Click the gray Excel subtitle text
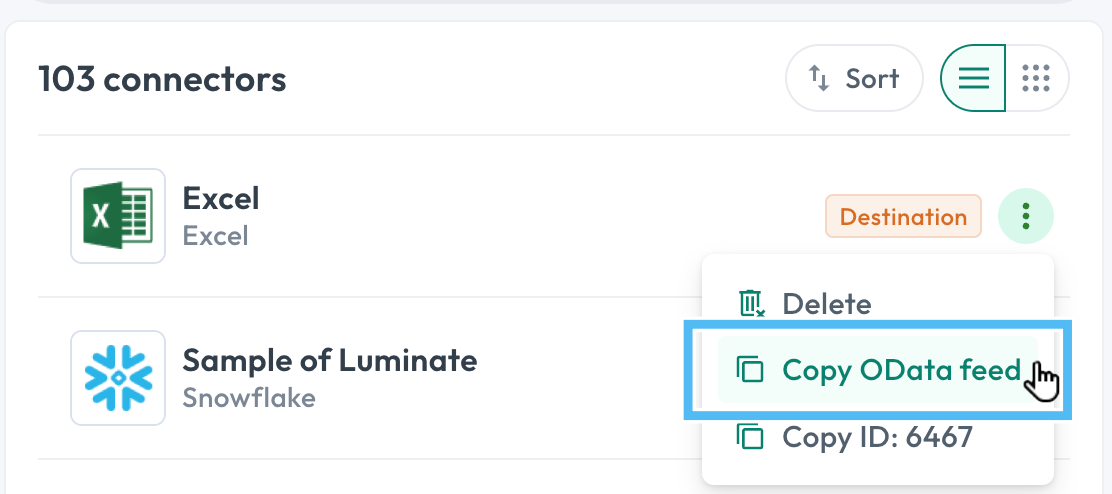This screenshot has height=494, width=1112. coord(216,235)
